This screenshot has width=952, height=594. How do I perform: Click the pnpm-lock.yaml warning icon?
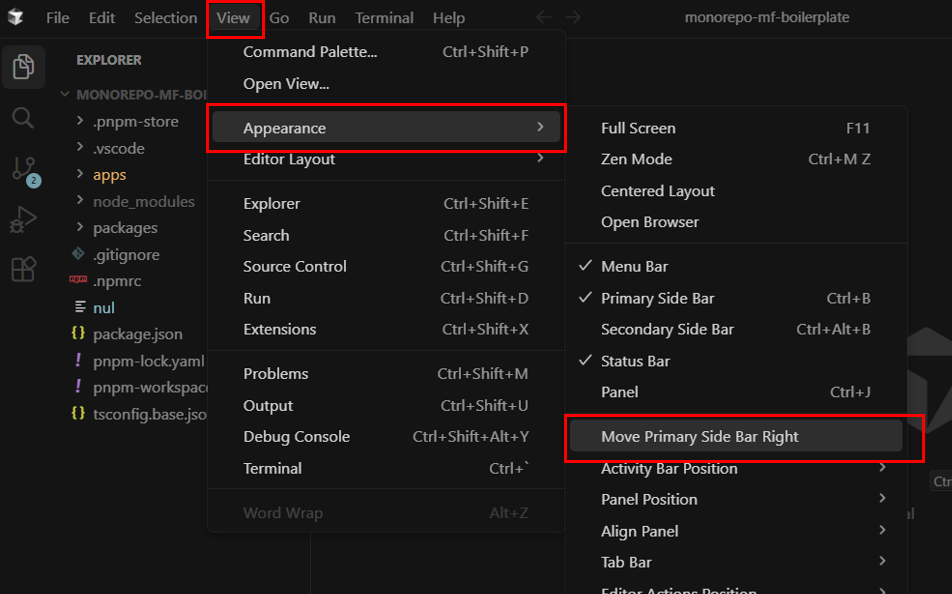pos(80,362)
